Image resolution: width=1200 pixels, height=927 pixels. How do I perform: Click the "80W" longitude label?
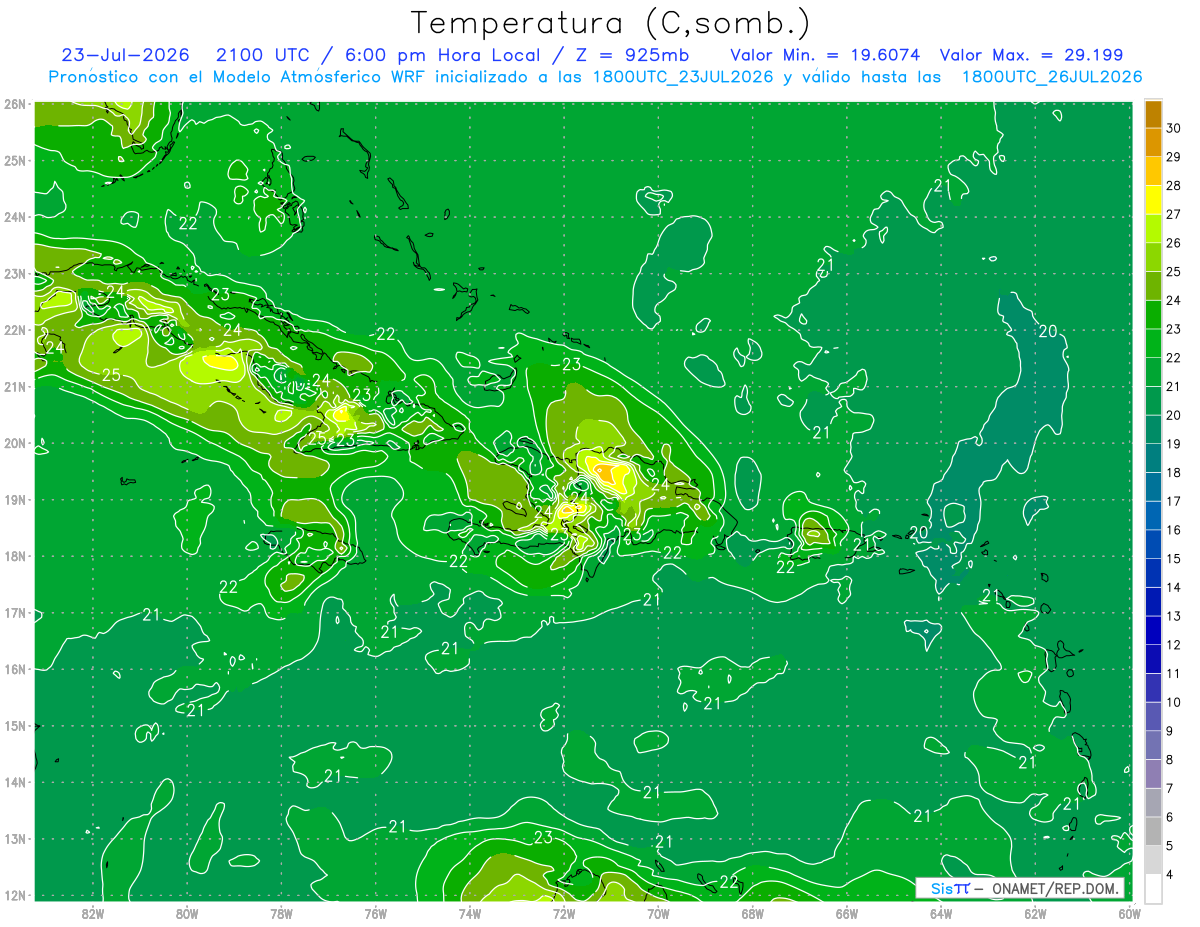(187, 912)
